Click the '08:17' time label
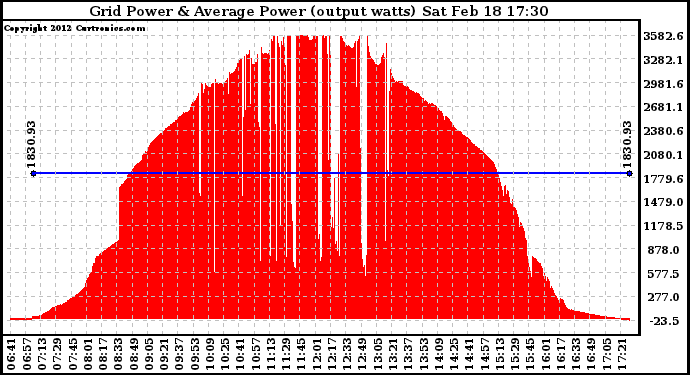Viewport: 690px width, 375px height. 103,354
